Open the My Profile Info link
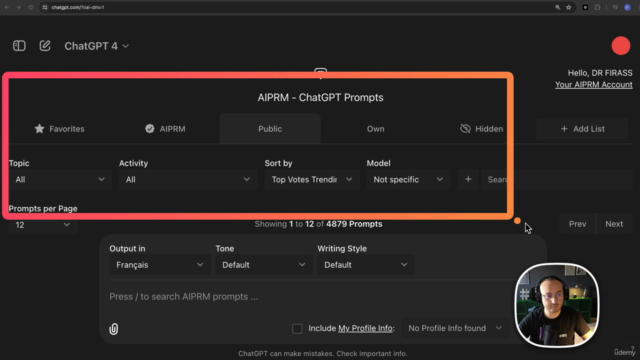640x360 pixels. point(365,329)
